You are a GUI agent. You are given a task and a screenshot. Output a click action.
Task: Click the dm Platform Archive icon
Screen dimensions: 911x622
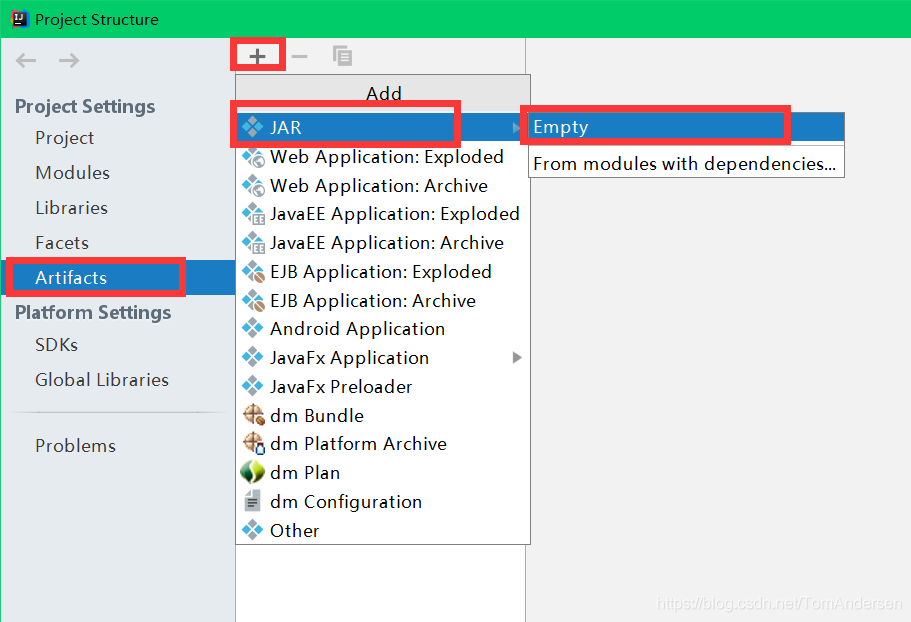pos(254,444)
